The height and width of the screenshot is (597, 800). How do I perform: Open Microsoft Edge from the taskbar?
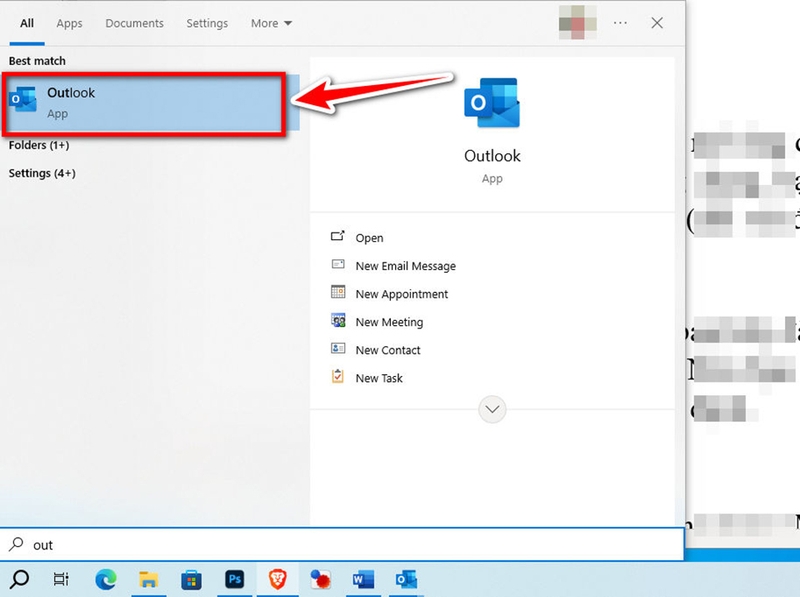[106, 580]
